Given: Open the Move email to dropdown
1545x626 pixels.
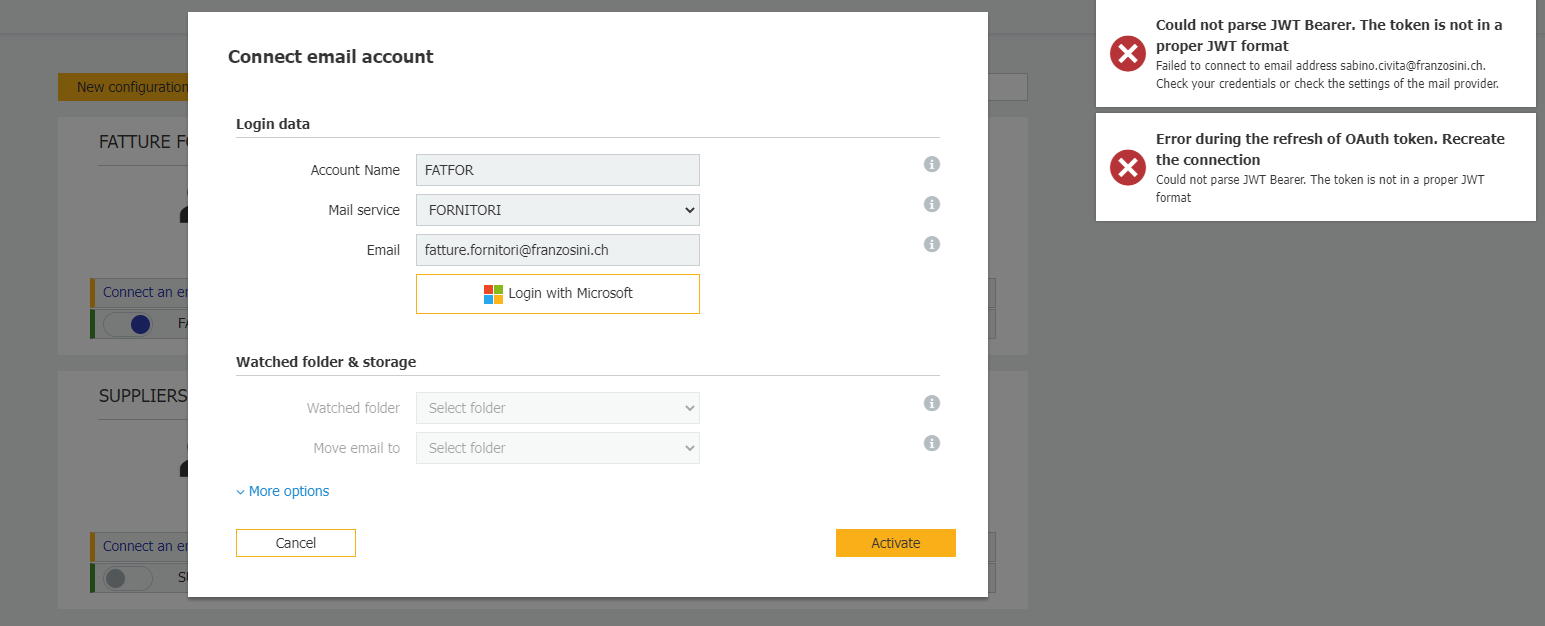Looking at the screenshot, I should tap(557, 448).
